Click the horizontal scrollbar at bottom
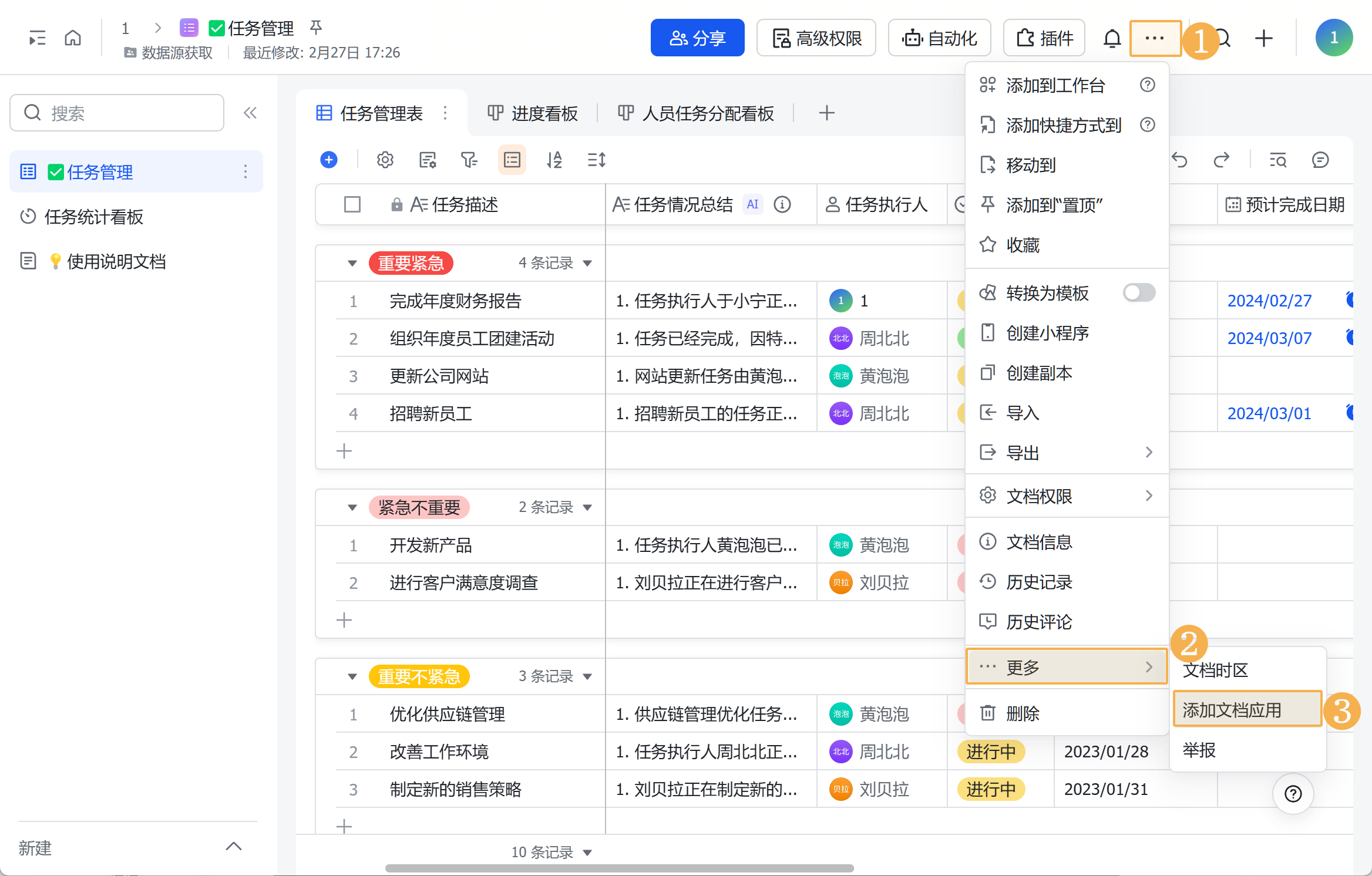The height and width of the screenshot is (876, 1372). coord(620,868)
